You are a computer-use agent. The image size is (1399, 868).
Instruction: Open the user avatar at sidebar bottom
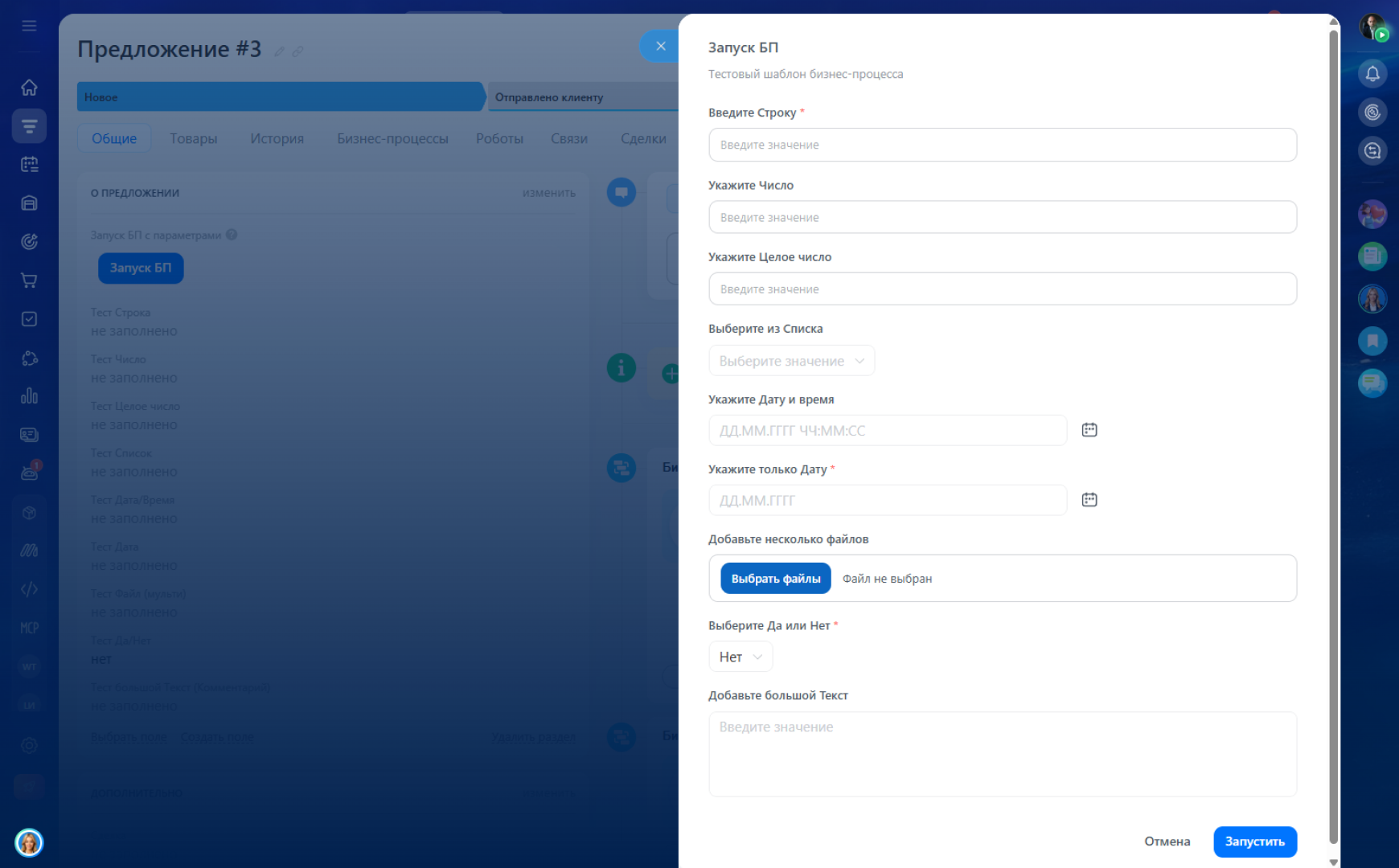pyautogui.click(x=29, y=843)
